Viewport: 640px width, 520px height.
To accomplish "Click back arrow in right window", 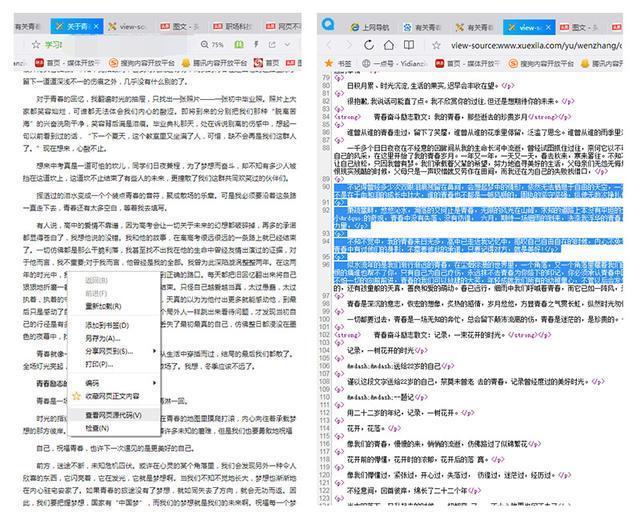I will pos(330,45).
